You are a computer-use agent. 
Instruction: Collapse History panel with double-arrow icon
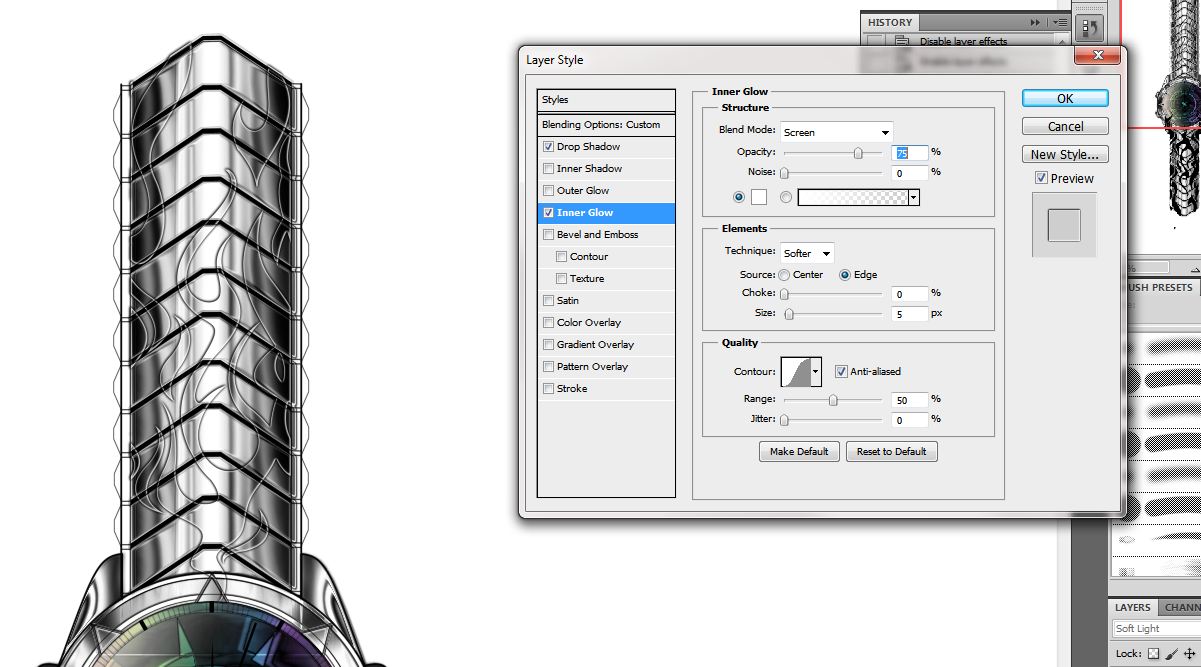pos(1034,22)
